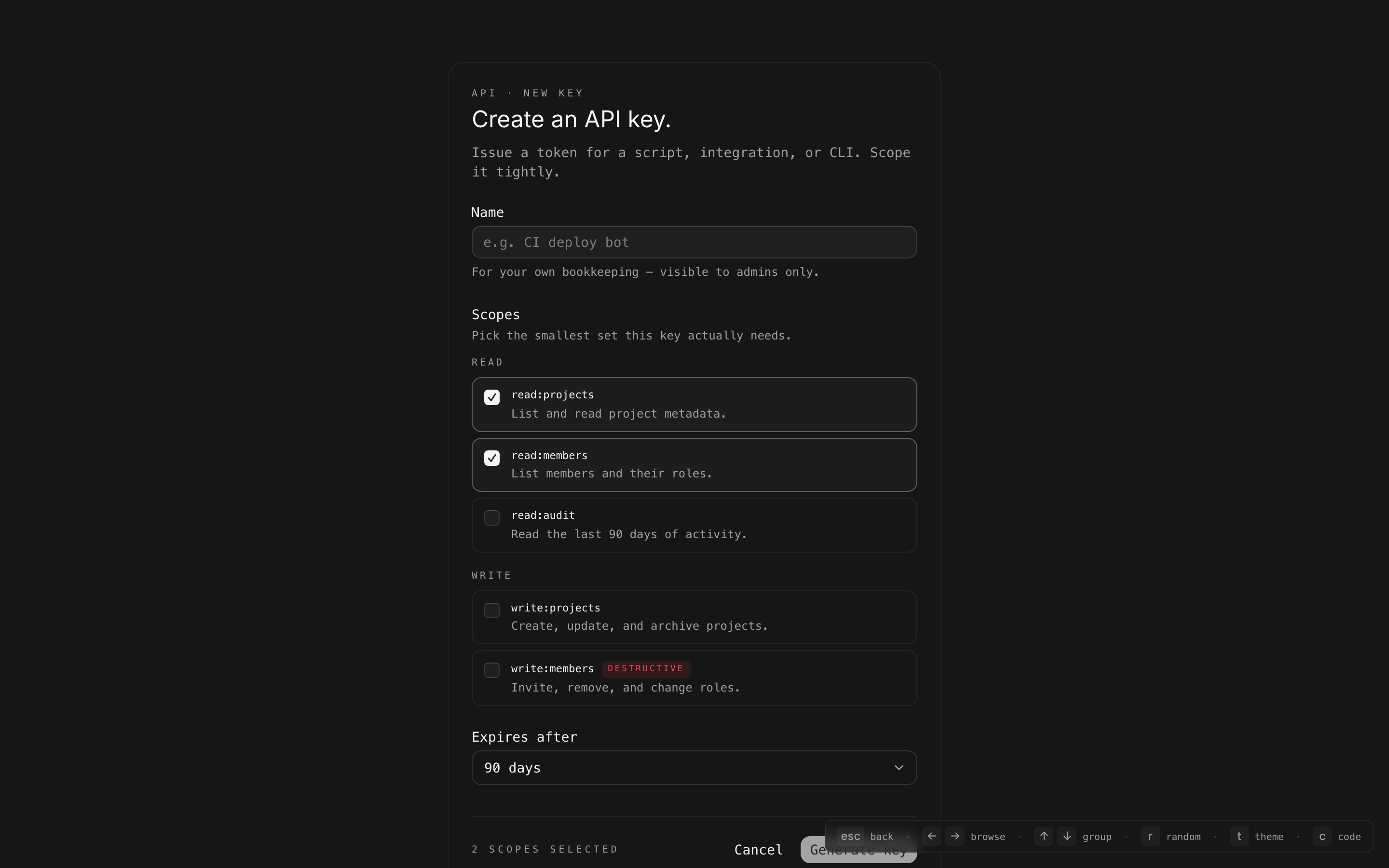Click the down arrow group key

click(1066, 837)
